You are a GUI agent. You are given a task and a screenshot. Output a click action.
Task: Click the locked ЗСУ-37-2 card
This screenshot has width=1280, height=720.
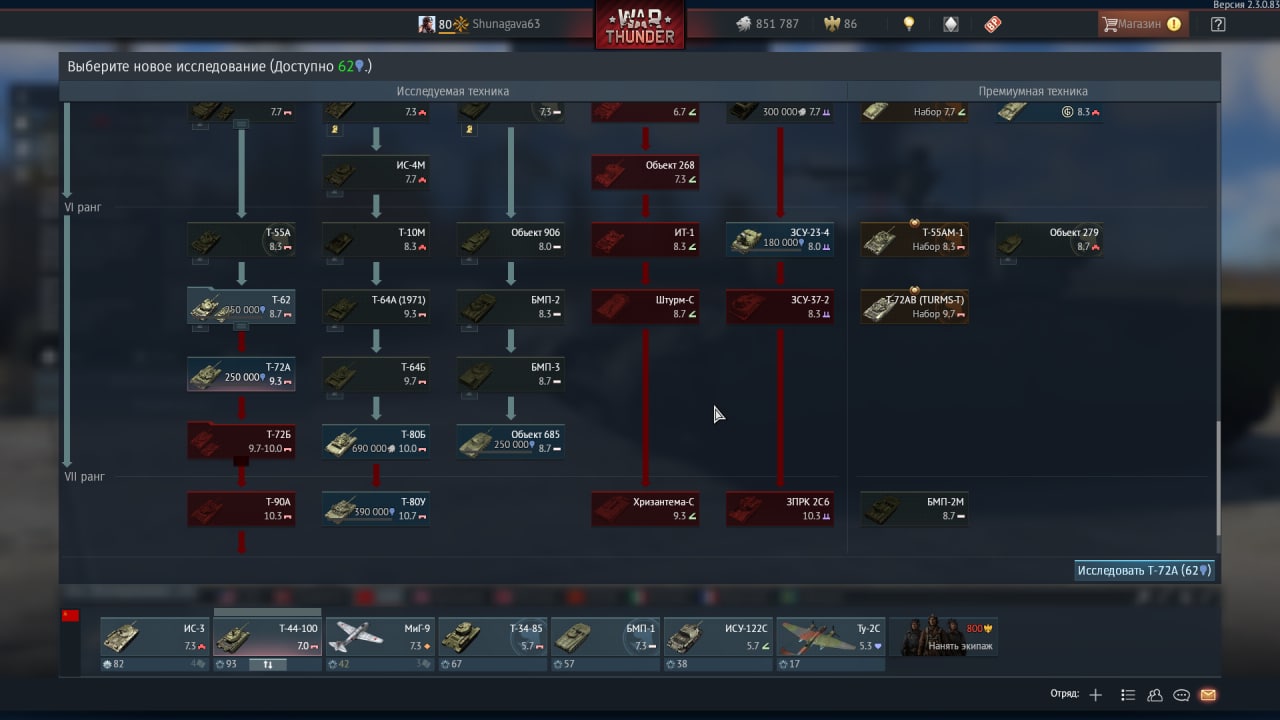click(x=780, y=307)
